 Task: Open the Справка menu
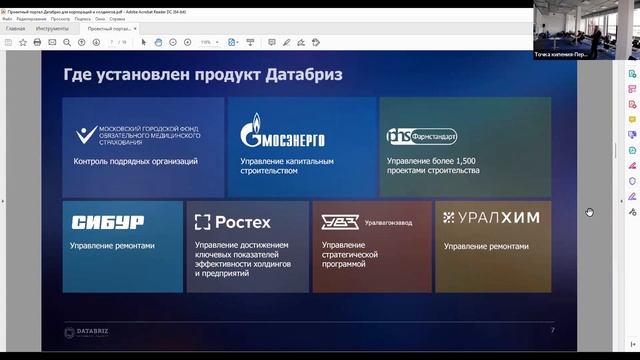tap(117, 19)
